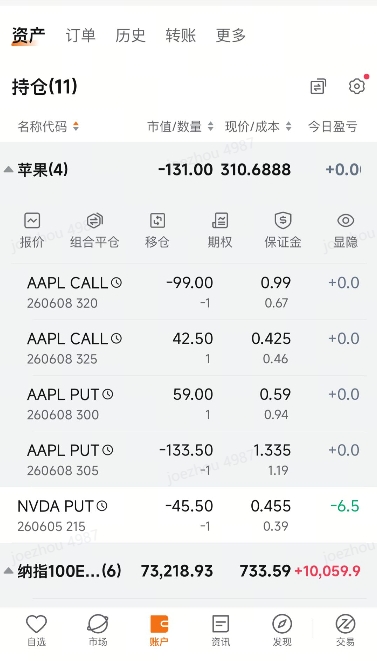Open the 移仓 roll position icon
The width and height of the screenshot is (377, 661).
(157, 220)
